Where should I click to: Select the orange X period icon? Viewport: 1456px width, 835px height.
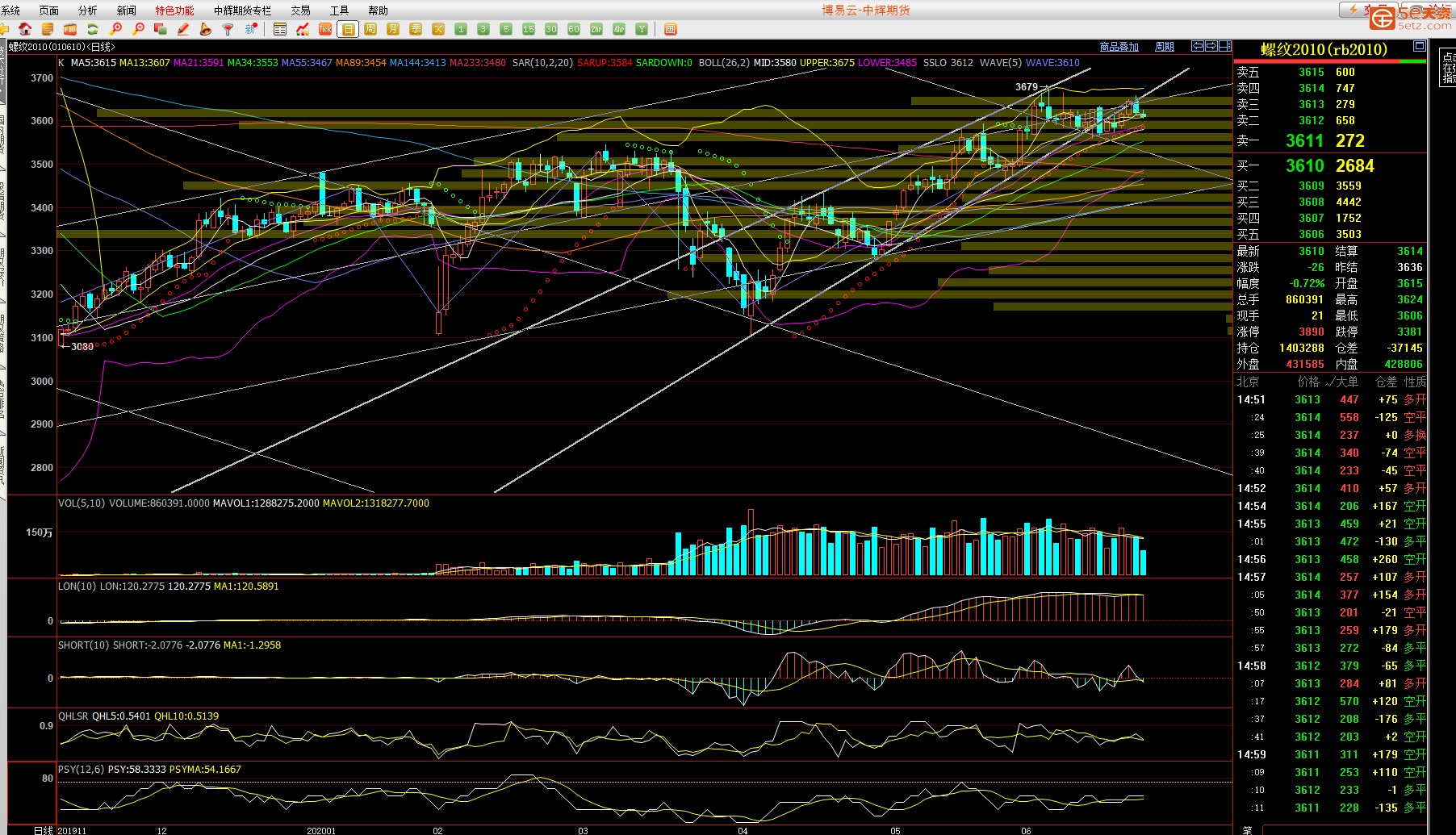(x=438, y=29)
